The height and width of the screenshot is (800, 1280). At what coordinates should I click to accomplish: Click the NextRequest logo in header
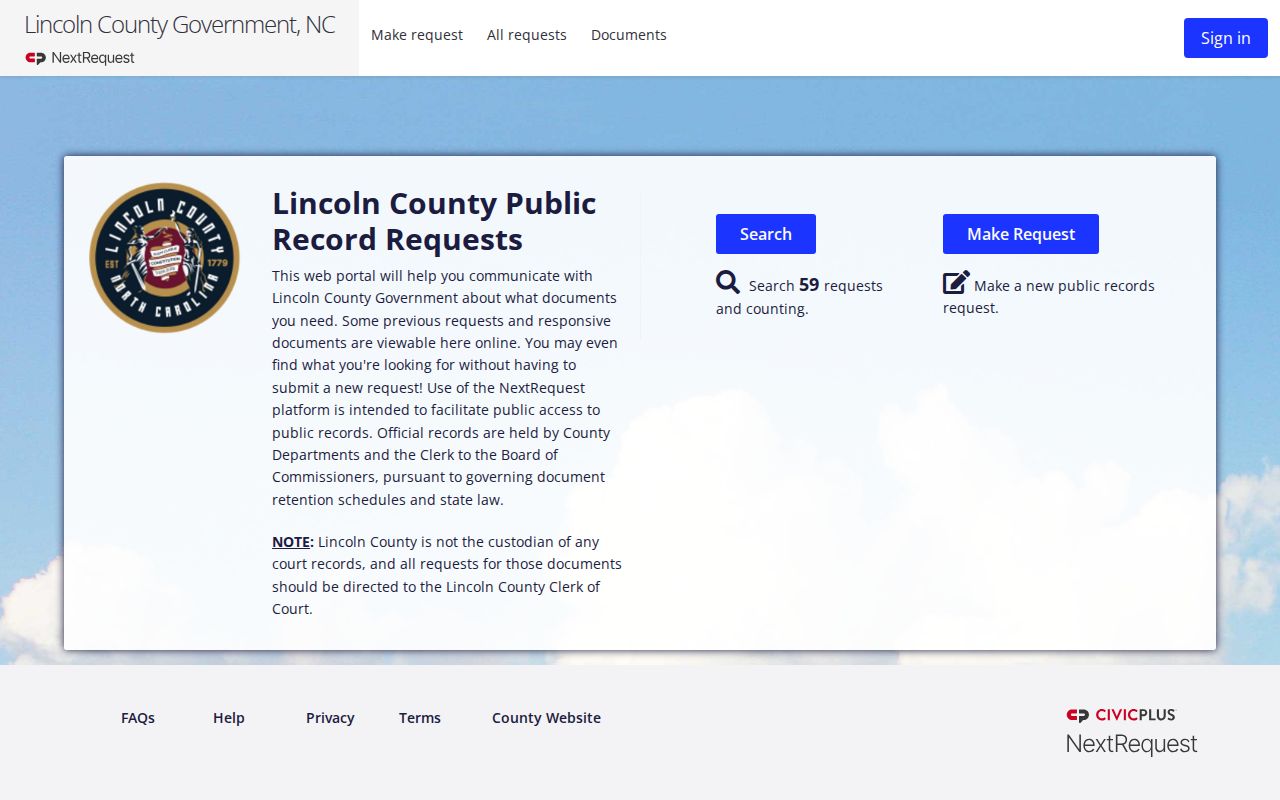click(80, 58)
